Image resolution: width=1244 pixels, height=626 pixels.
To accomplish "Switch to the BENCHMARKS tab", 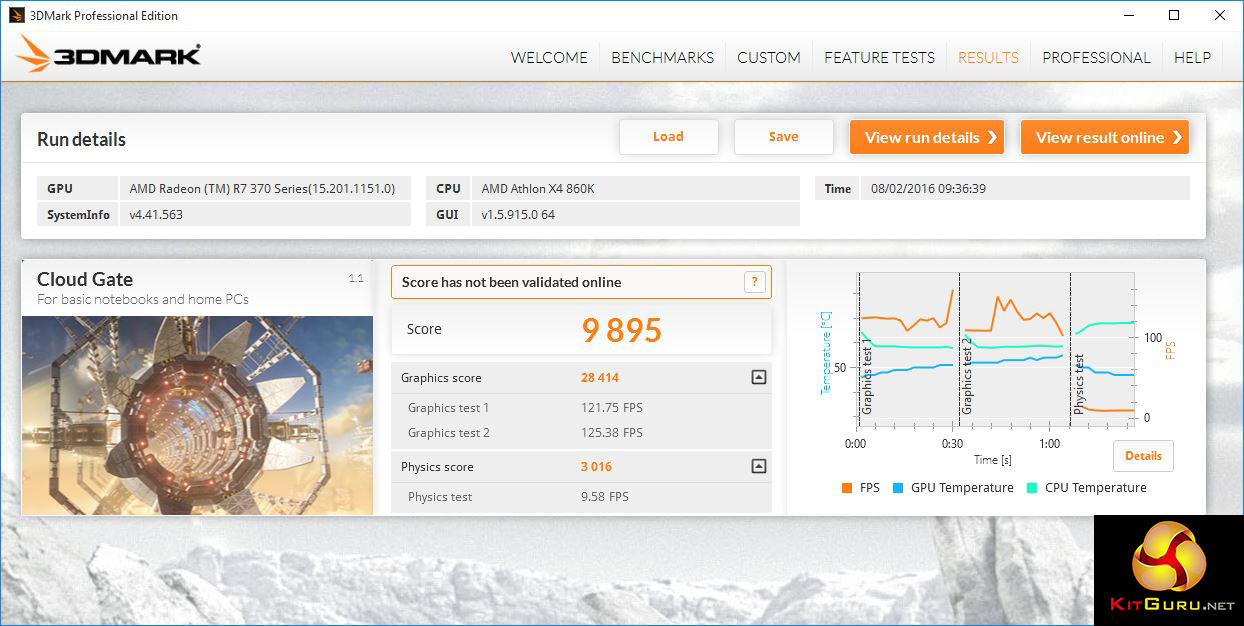I will pos(663,58).
